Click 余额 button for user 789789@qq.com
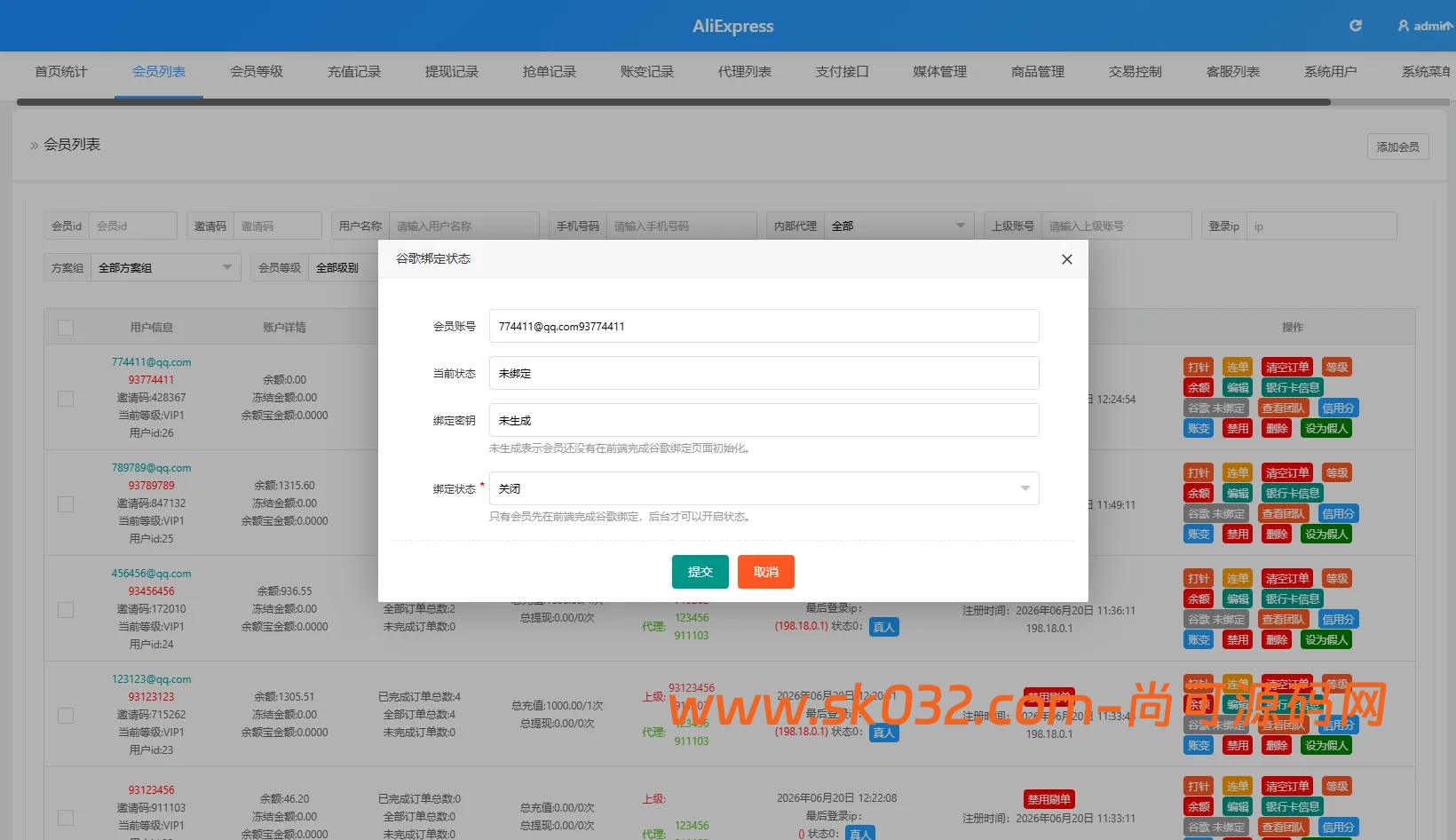Screen dimensions: 1456x840 pos(1199,494)
